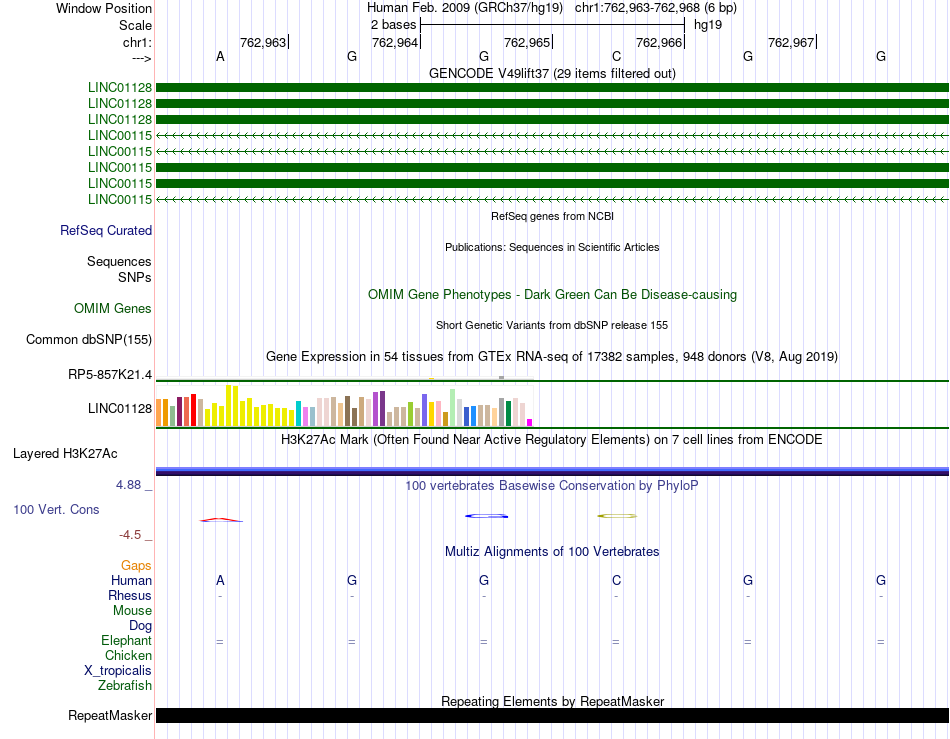
Task: Open 'Multiz Alignments of 100 Vertebrates' title
Action: 552,551
